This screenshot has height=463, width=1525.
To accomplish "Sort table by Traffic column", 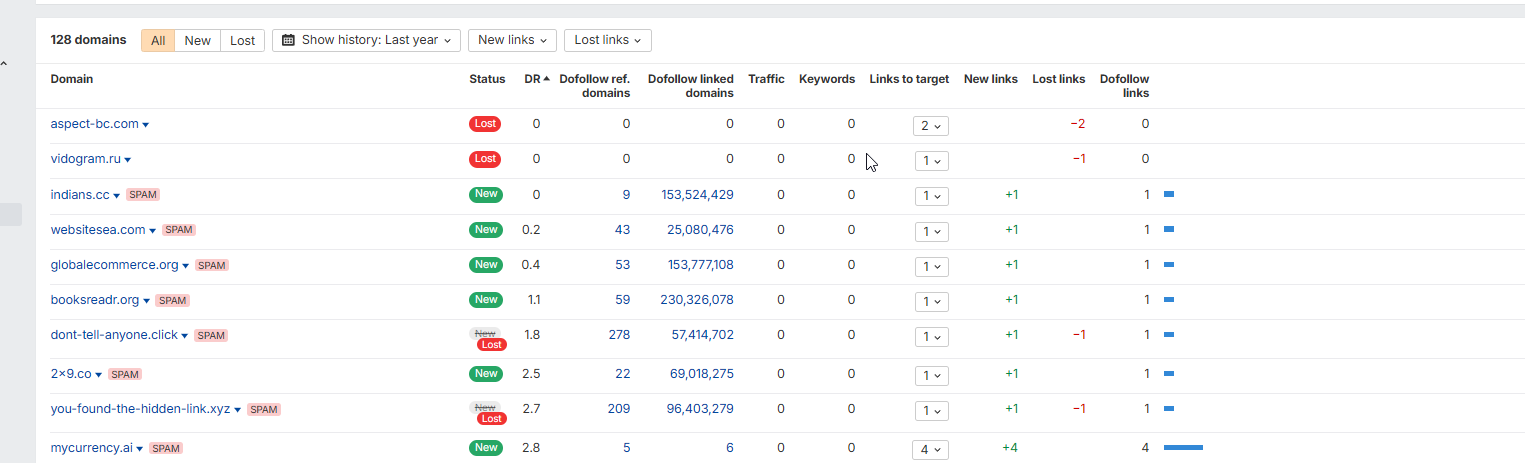I will pyautogui.click(x=766, y=79).
